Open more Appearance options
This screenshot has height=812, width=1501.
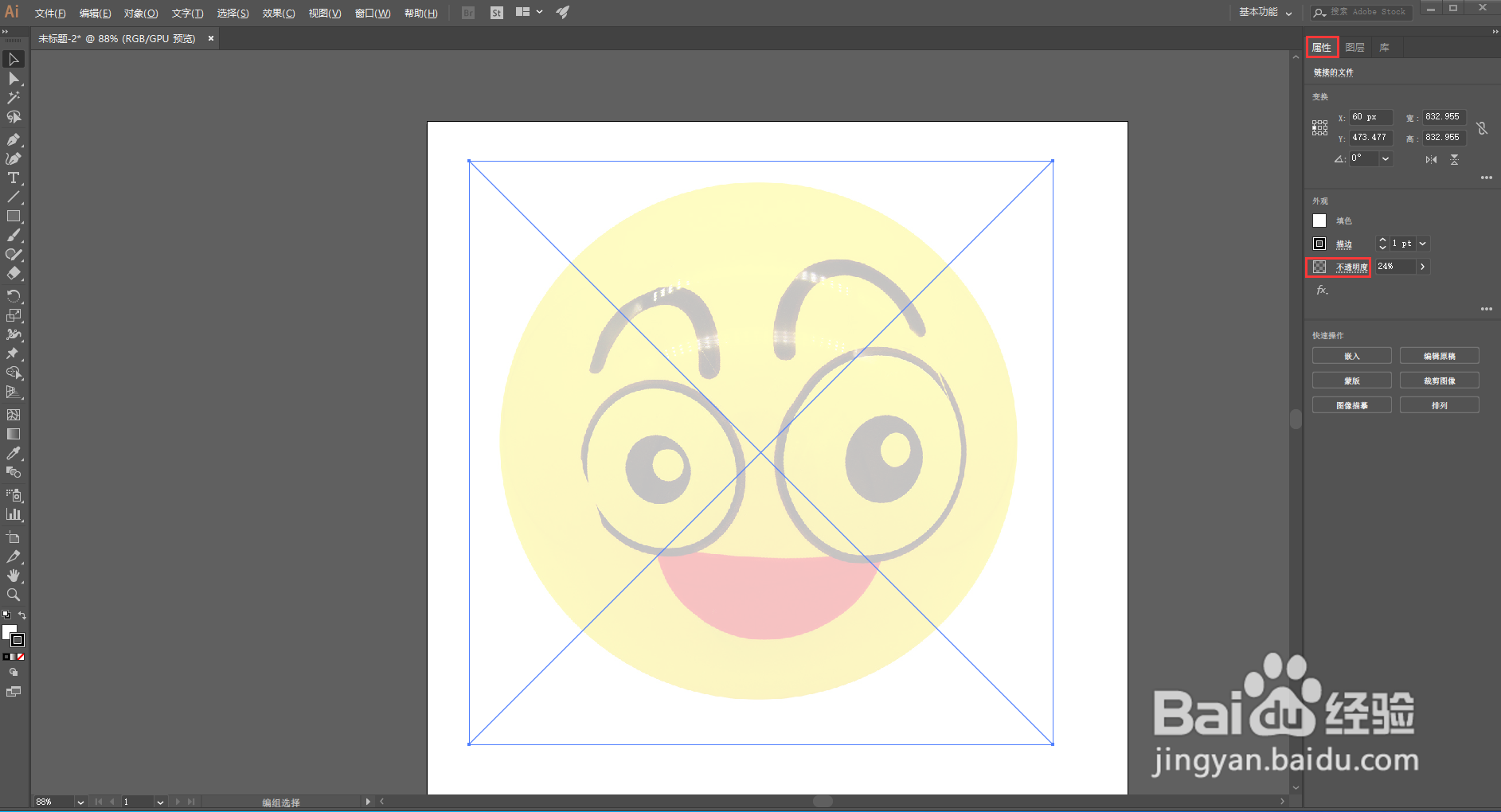coord(1487,309)
